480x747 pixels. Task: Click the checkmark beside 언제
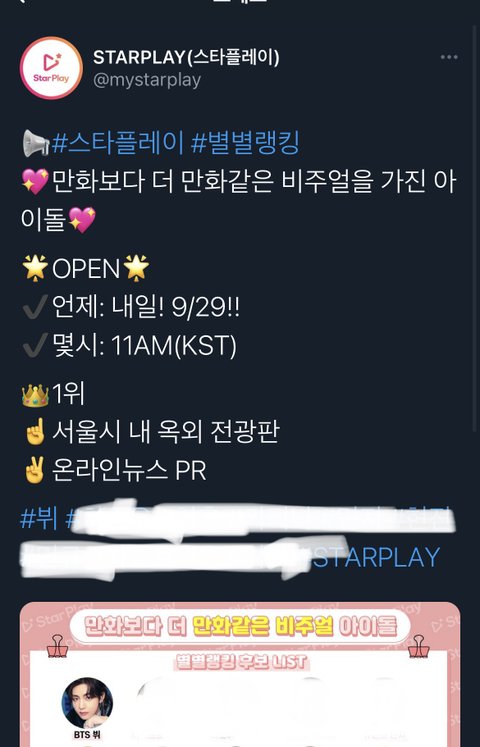[x=35, y=307]
